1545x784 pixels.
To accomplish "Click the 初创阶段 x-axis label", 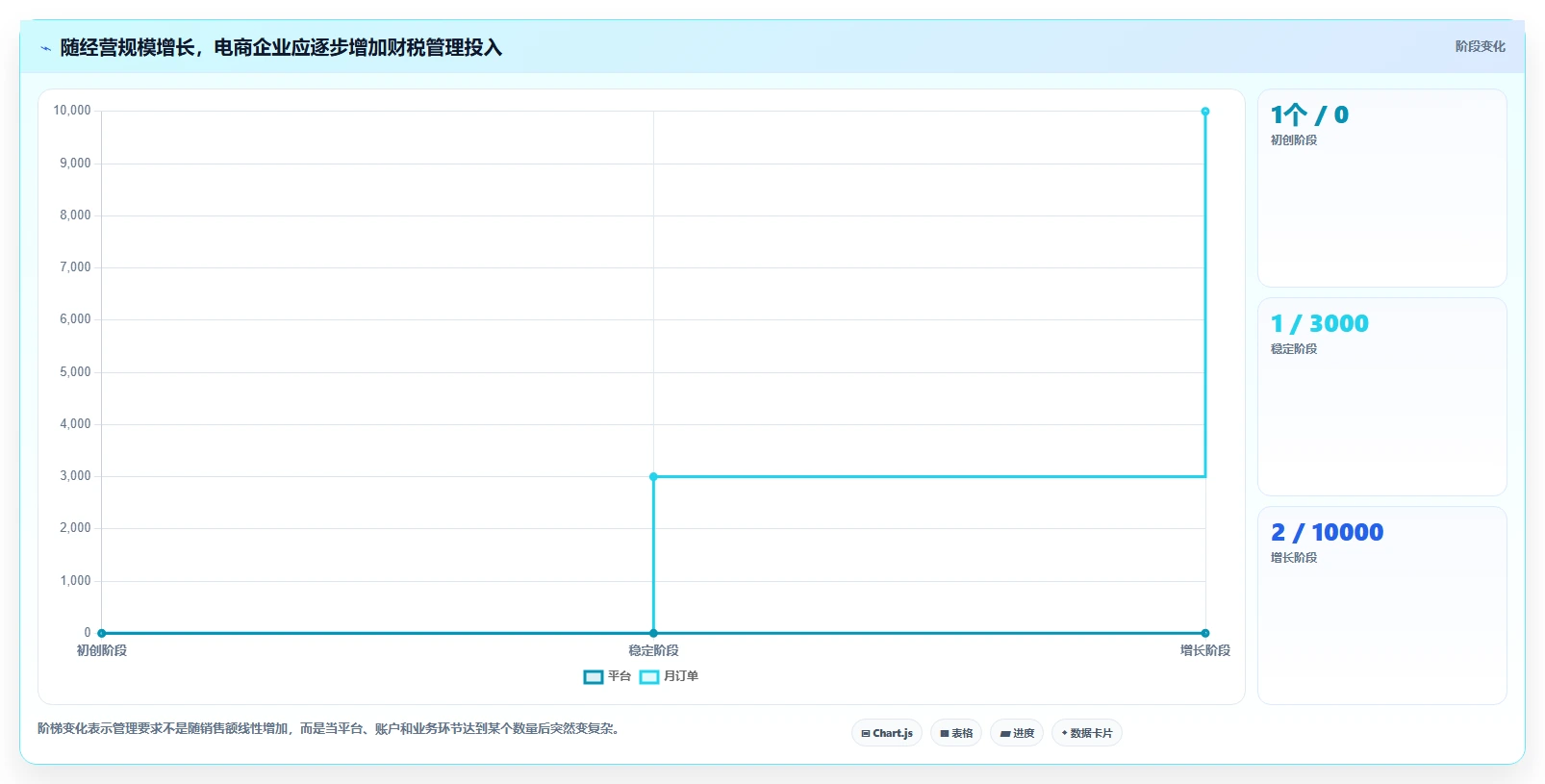I will coord(102,651).
